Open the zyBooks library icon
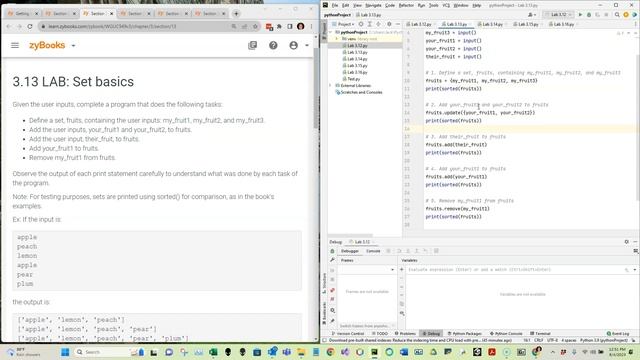Image resolution: width=640 pixels, height=360 pixels. click(253, 45)
